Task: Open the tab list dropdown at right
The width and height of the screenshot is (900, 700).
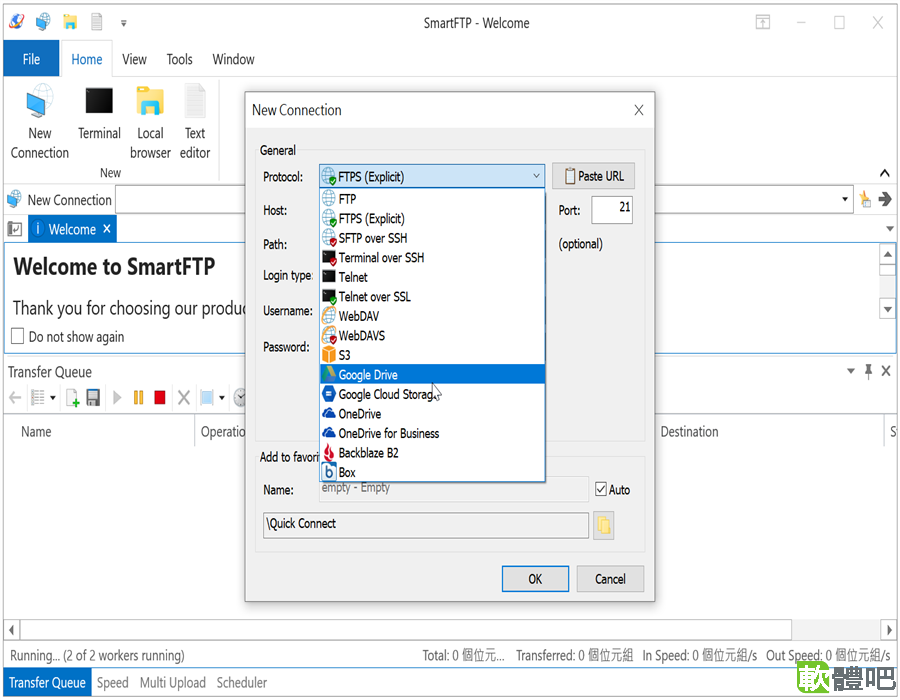Action: pyautogui.click(x=890, y=229)
